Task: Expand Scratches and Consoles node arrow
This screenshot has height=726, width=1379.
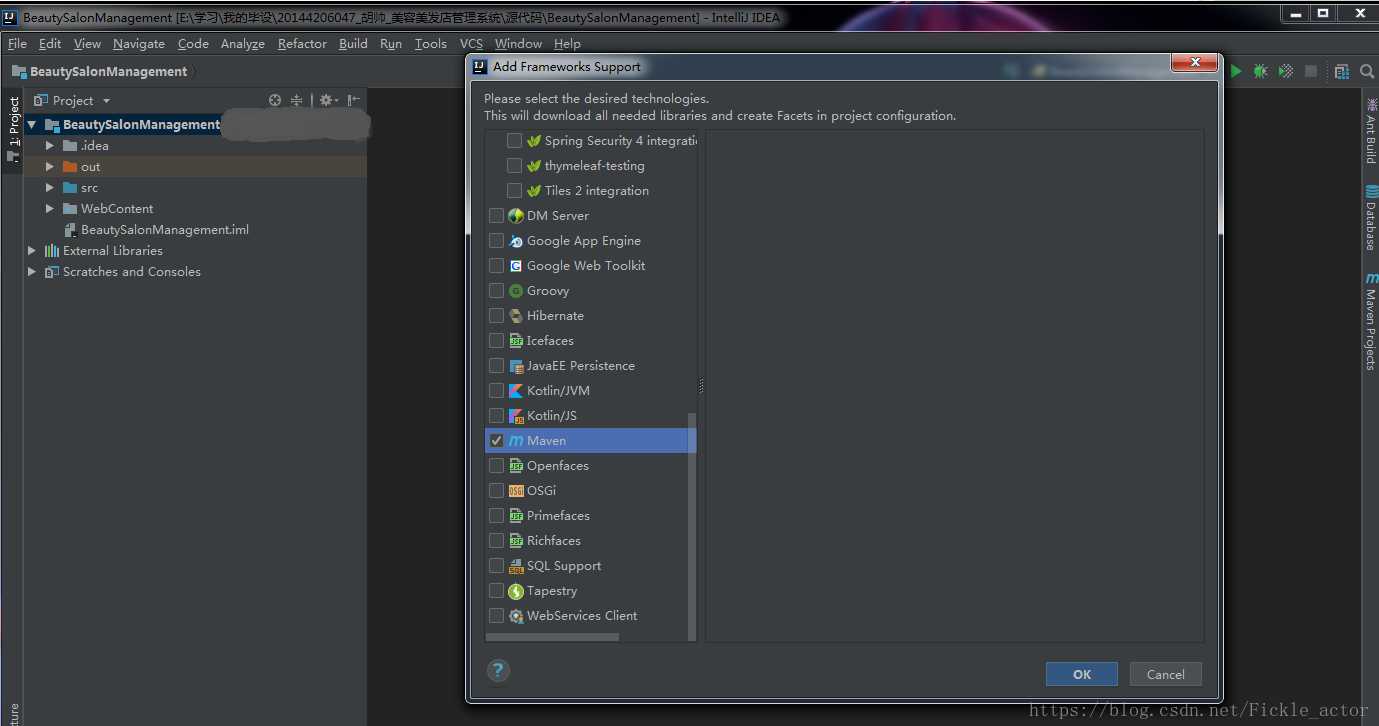Action: pos(32,271)
